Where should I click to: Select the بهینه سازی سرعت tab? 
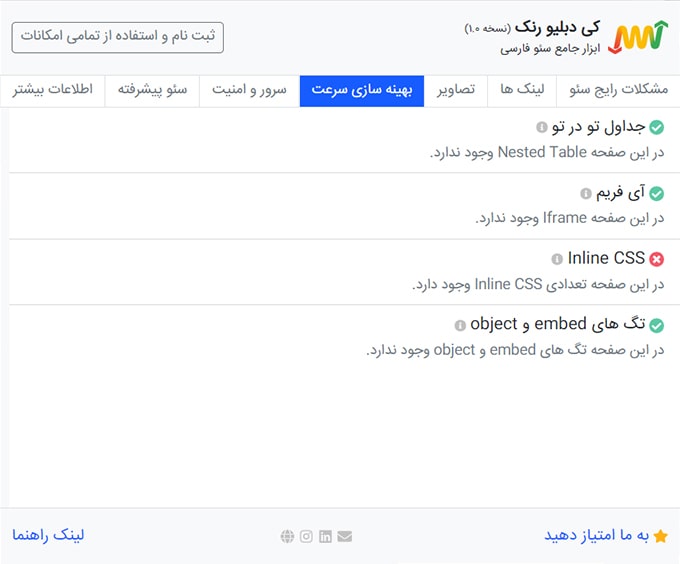click(362, 91)
